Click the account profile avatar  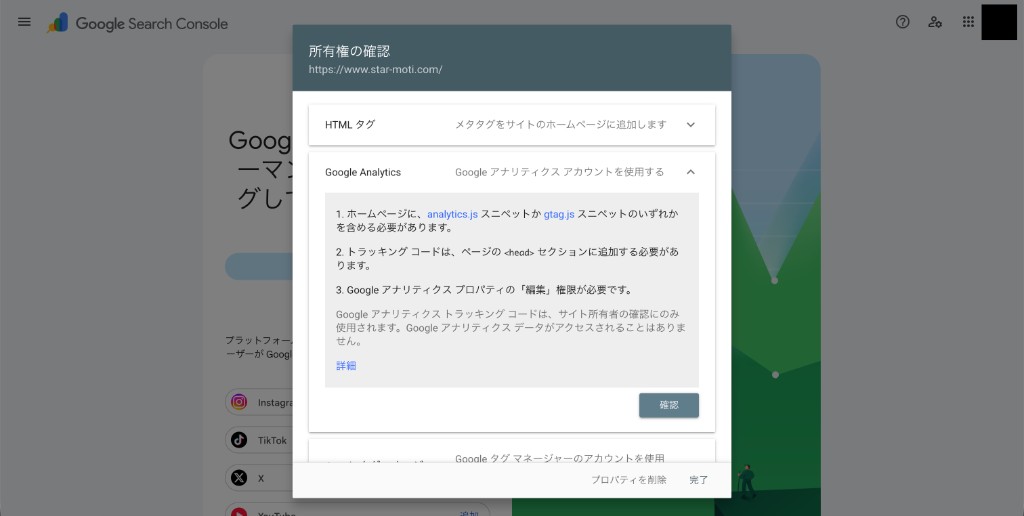pos(999,22)
